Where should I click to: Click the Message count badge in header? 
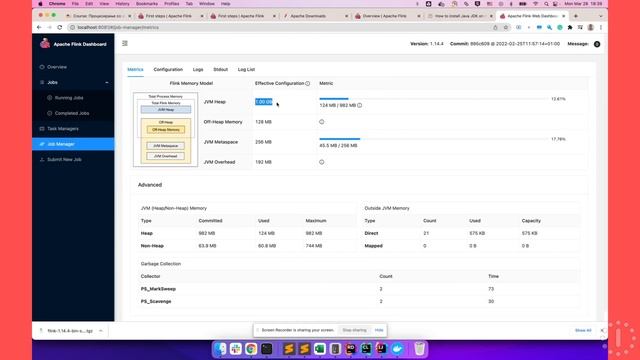coord(597,44)
